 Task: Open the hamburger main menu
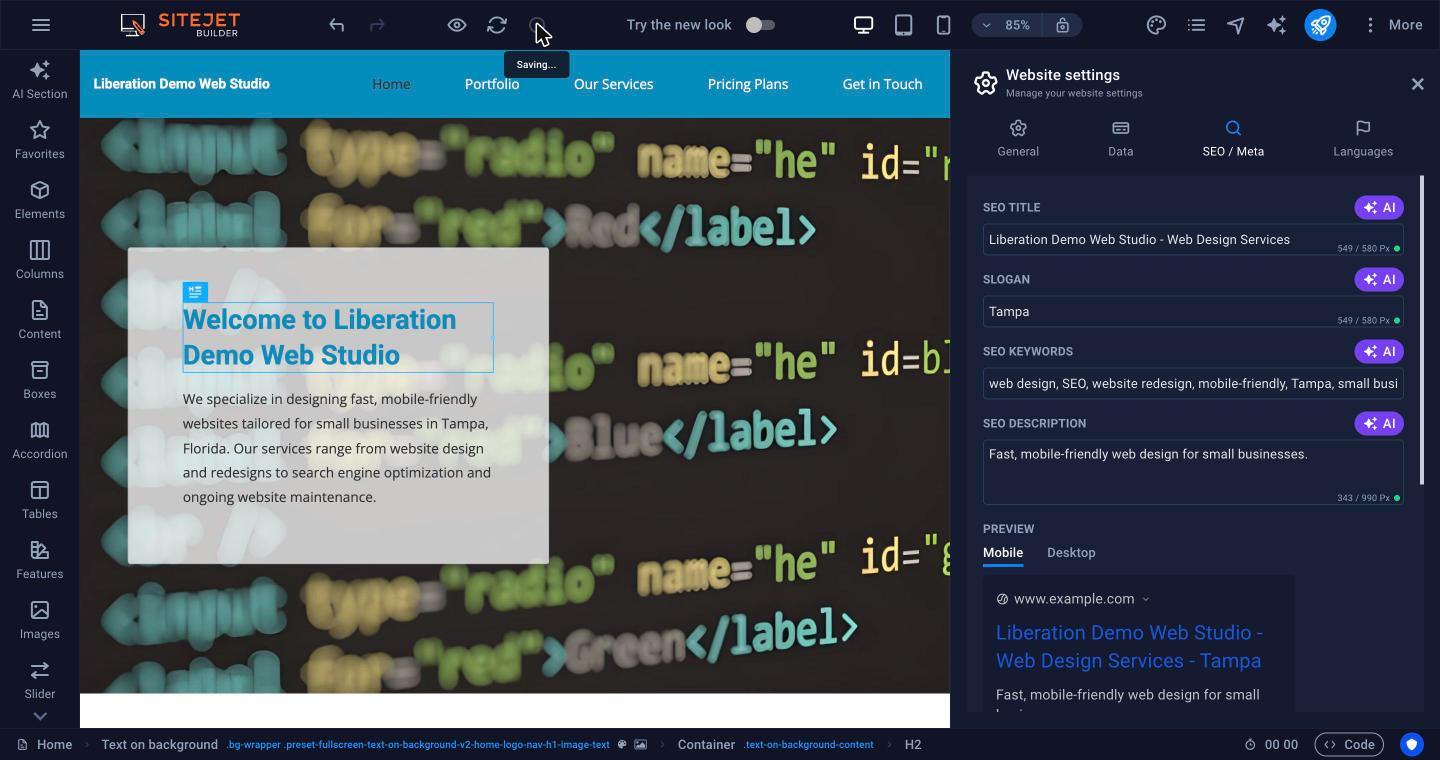pyautogui.click(x=41, y=25)
